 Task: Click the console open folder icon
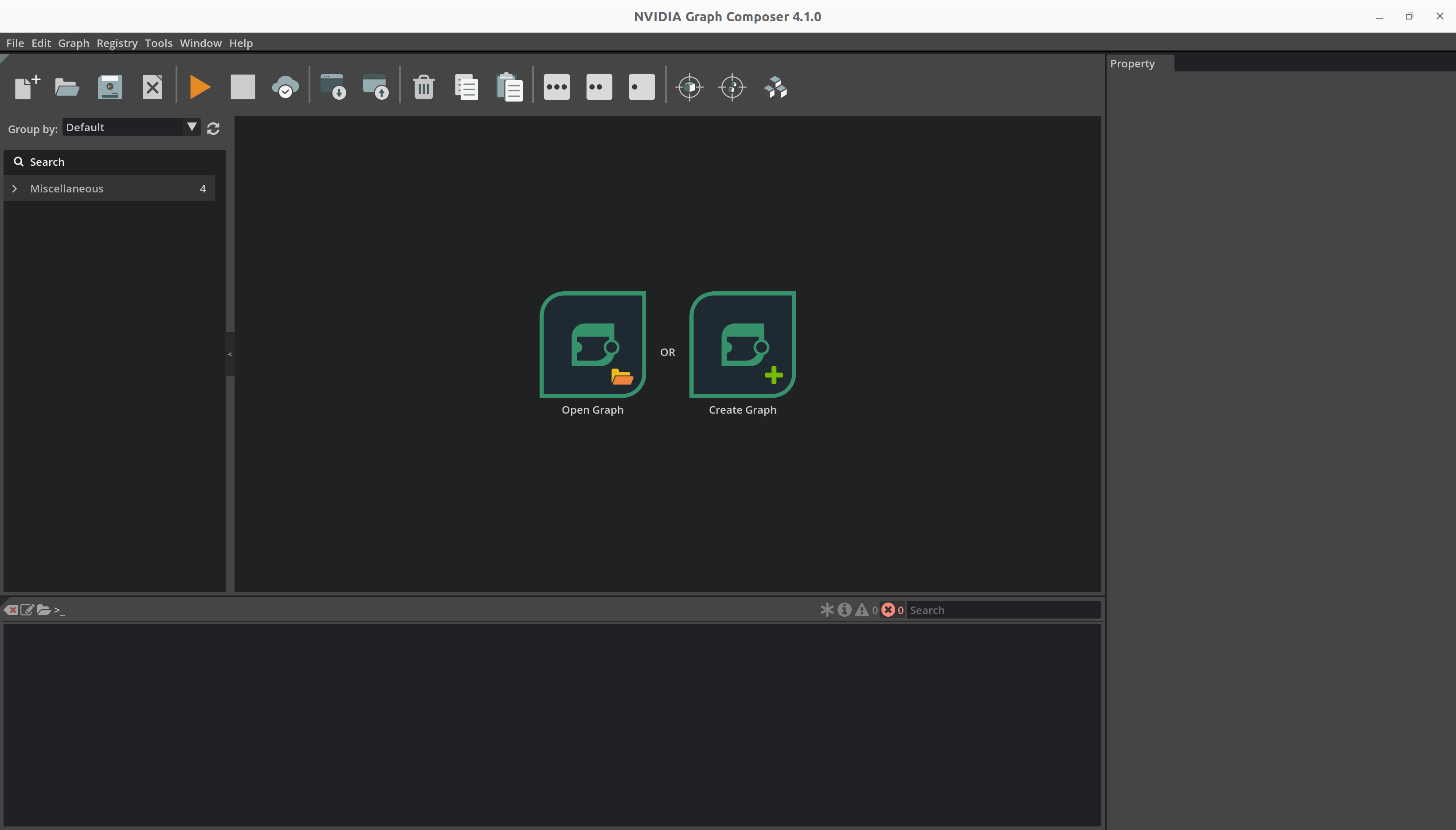pyautogui.click(x=44, y=610)
